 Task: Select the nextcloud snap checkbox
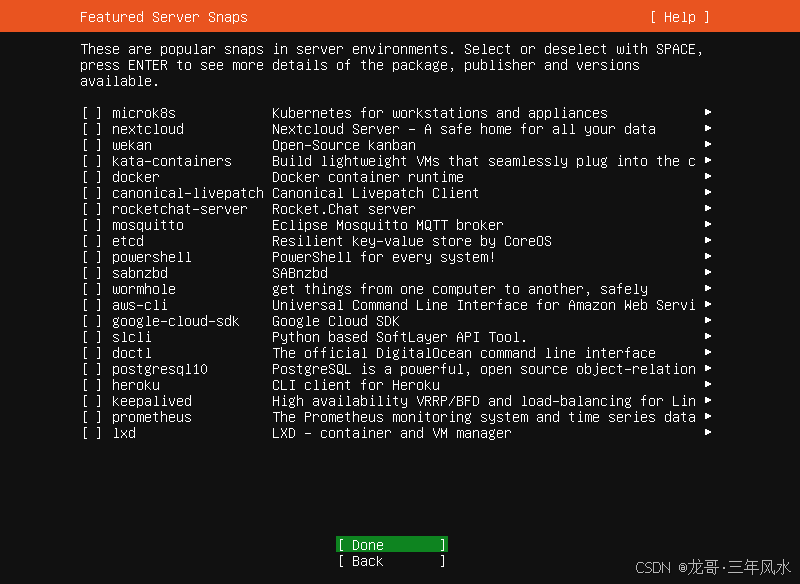click(92, 129)
